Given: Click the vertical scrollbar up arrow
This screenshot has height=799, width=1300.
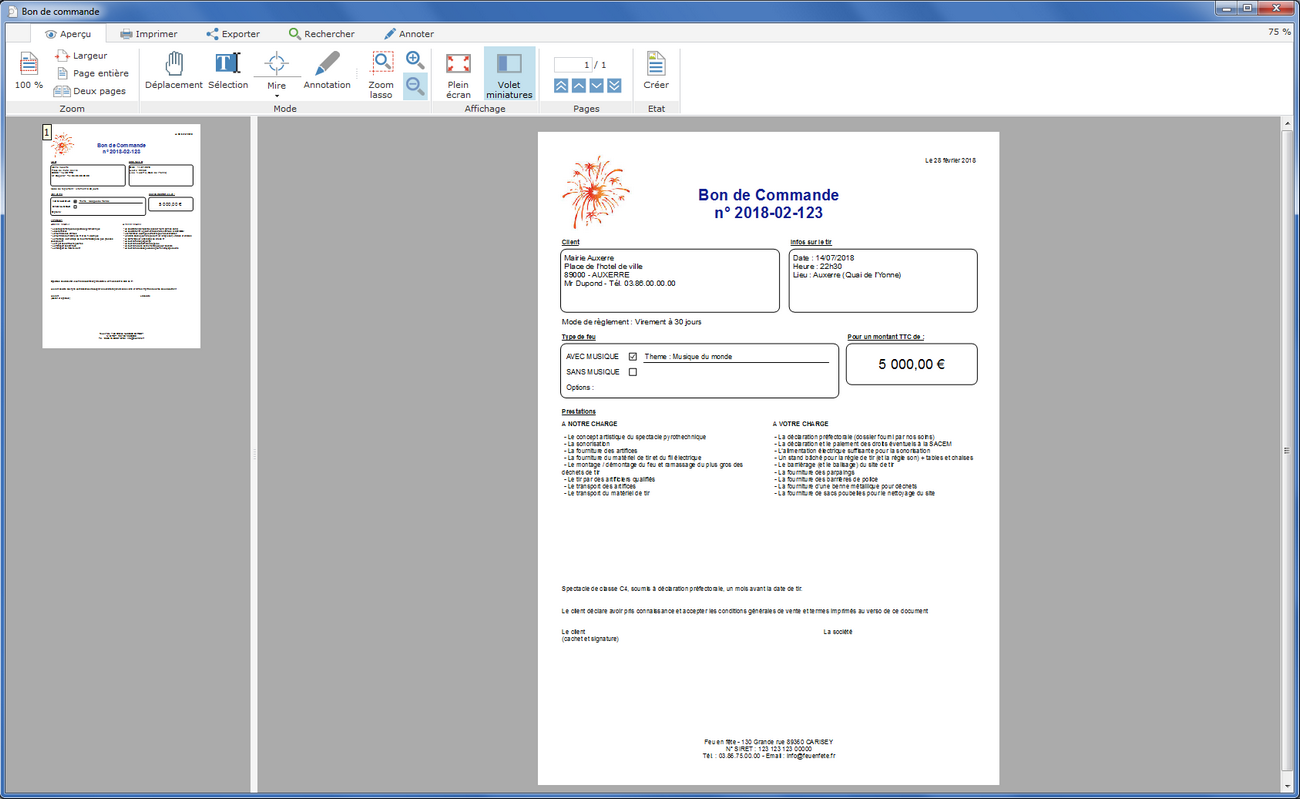Looking at the screenshot, I should coord(1288,125).
